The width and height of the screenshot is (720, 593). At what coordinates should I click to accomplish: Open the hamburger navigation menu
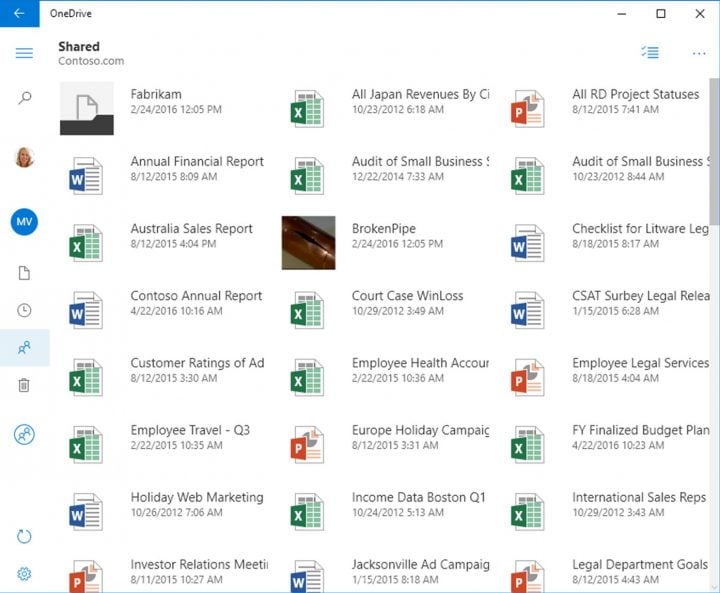click(24, 53)
